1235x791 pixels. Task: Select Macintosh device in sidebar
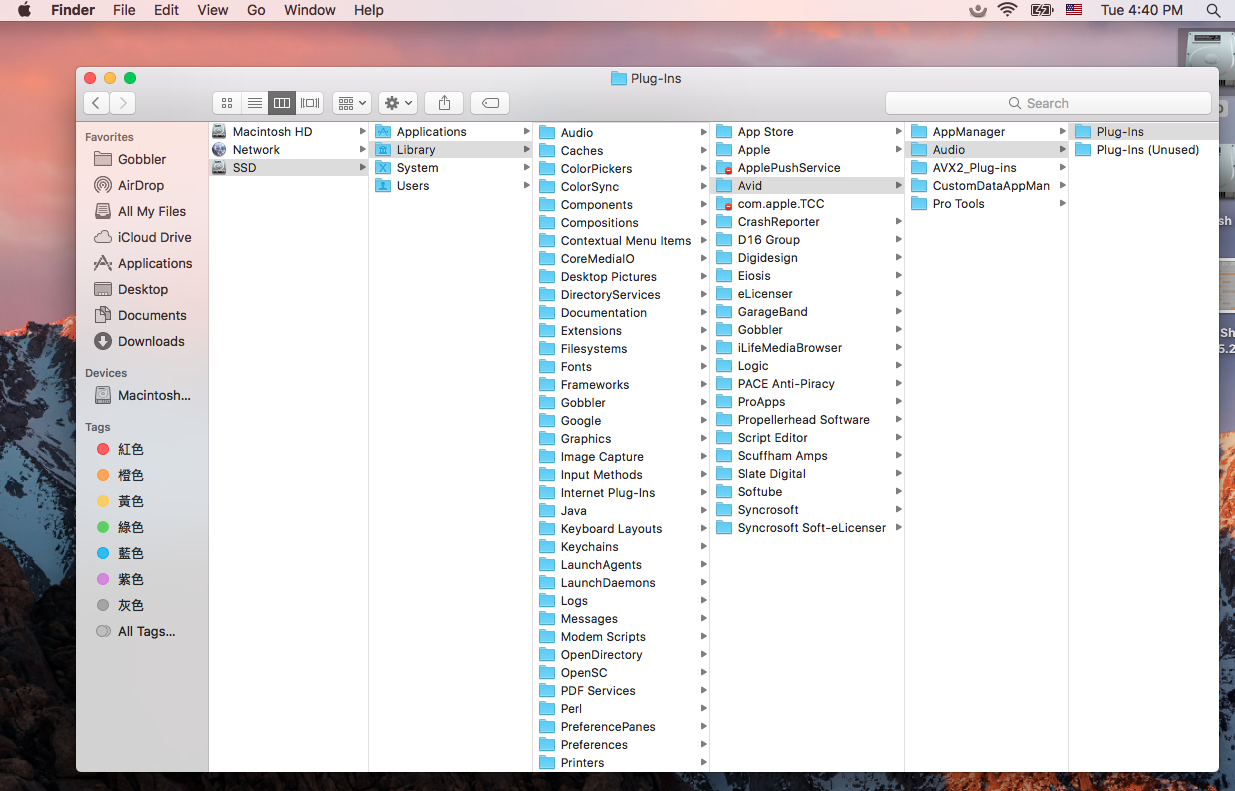(x=154, y=395)
